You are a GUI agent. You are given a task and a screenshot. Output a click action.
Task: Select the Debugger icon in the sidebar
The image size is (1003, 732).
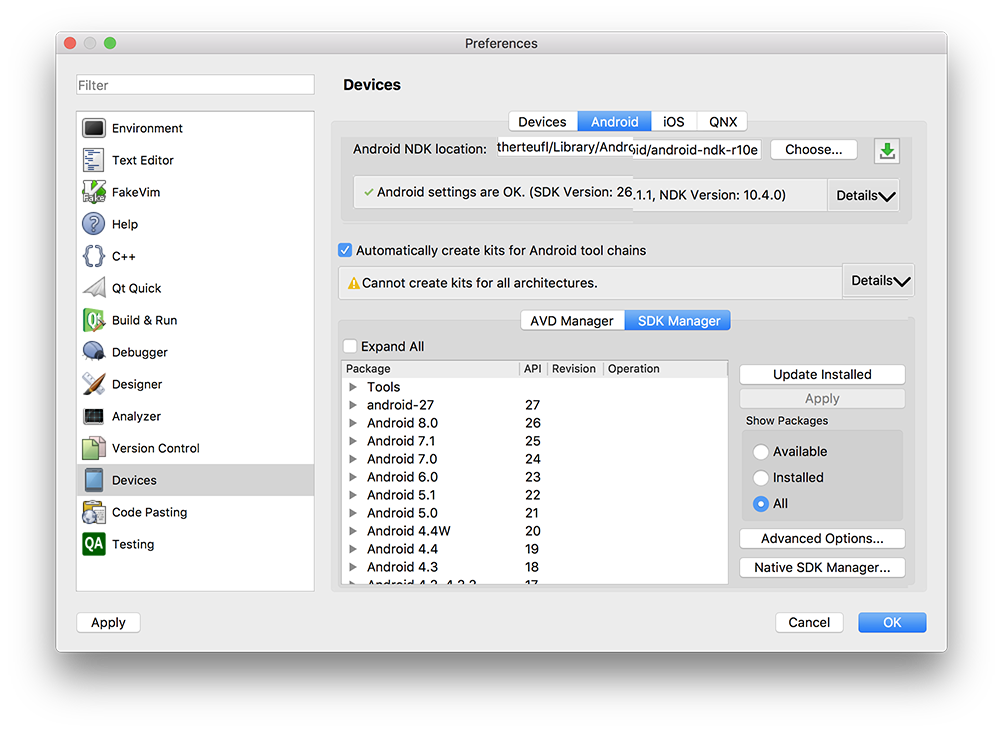point(95,352)
